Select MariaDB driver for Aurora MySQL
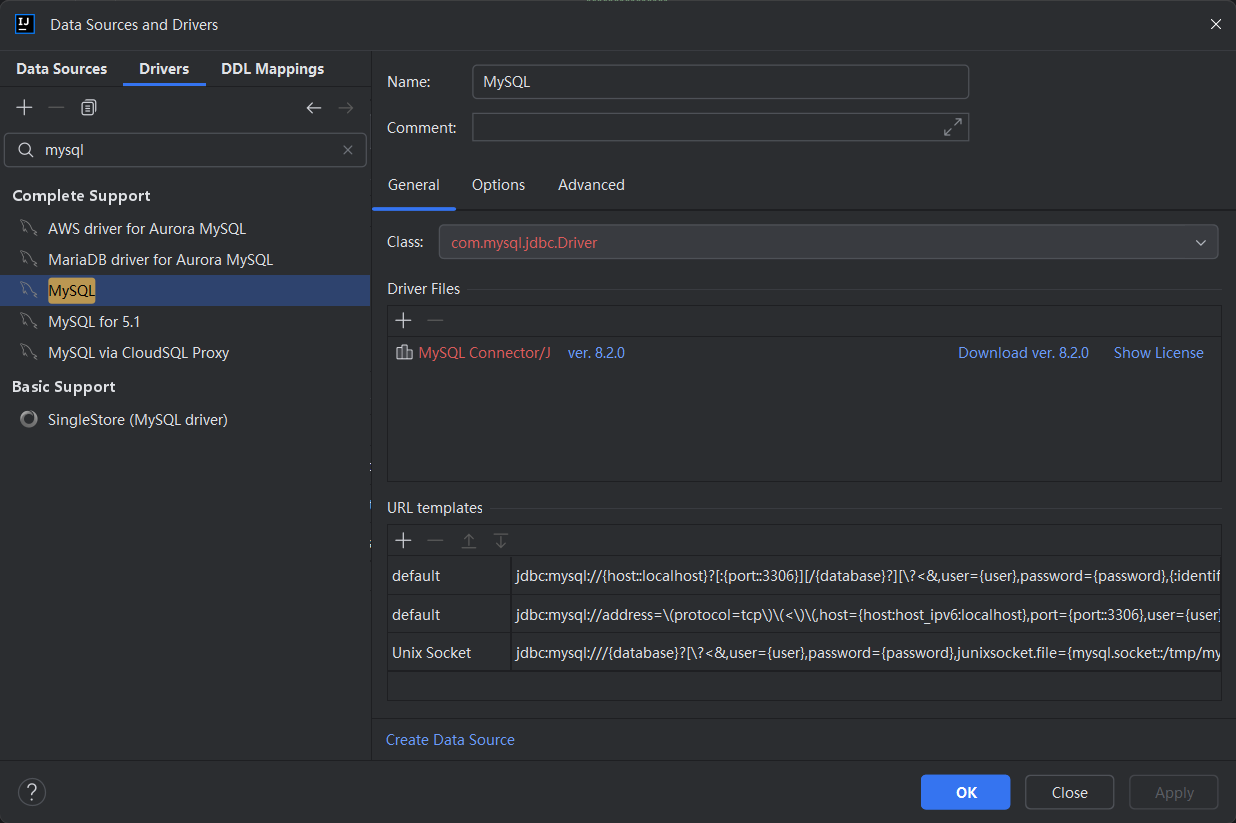Screen dimensions: 1236x823 pos(160,259)
